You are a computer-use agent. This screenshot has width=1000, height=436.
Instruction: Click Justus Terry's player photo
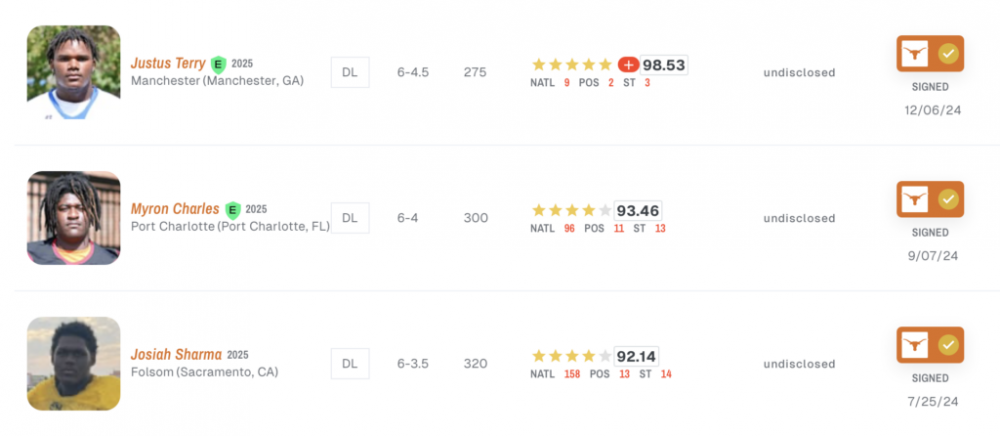73,73
